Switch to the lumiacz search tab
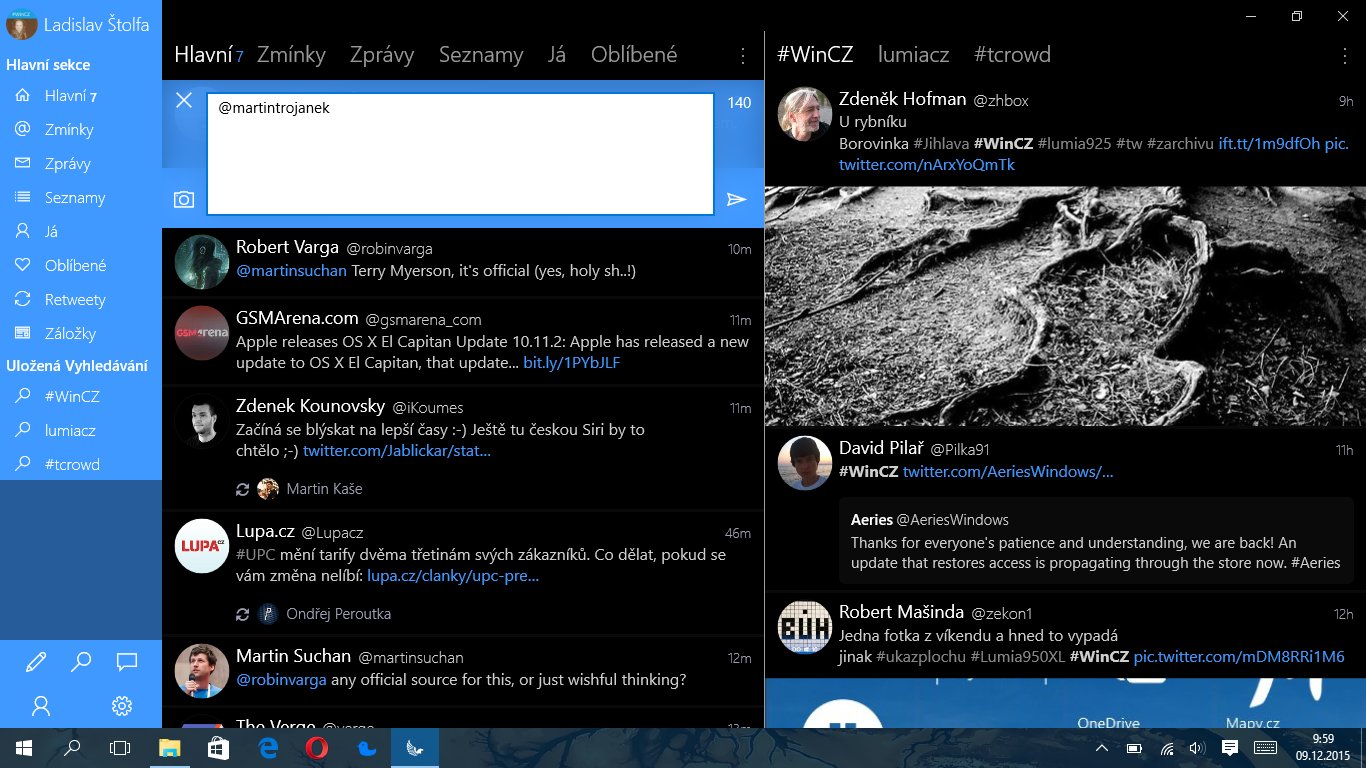Screen dimensions: 1366x768 [x=913, y=55]
